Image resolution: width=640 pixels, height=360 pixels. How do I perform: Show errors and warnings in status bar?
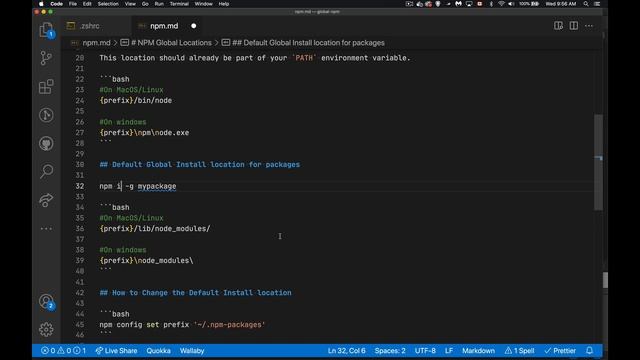64,351
